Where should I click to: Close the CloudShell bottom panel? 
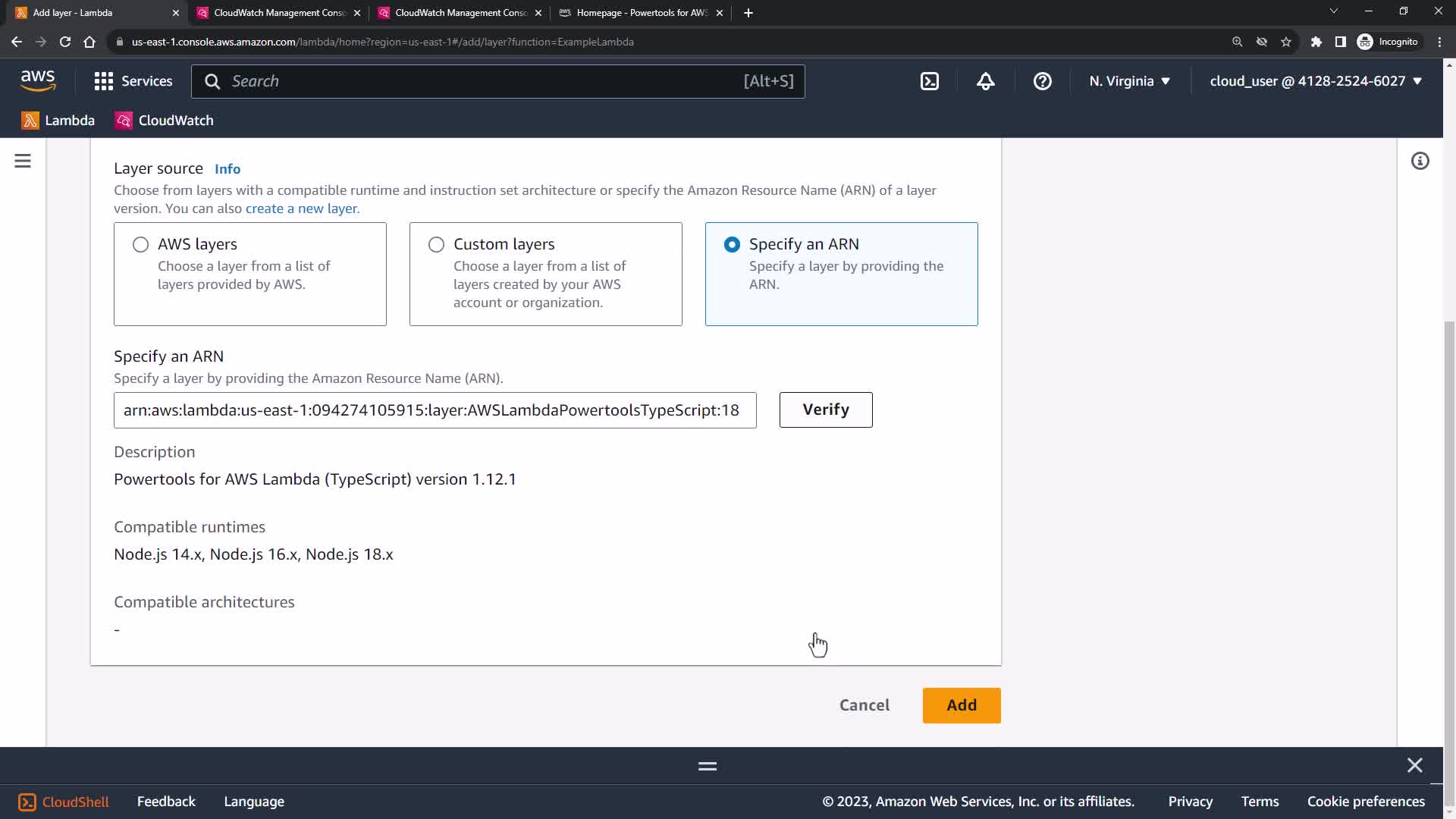click(x=1414, y=765)
